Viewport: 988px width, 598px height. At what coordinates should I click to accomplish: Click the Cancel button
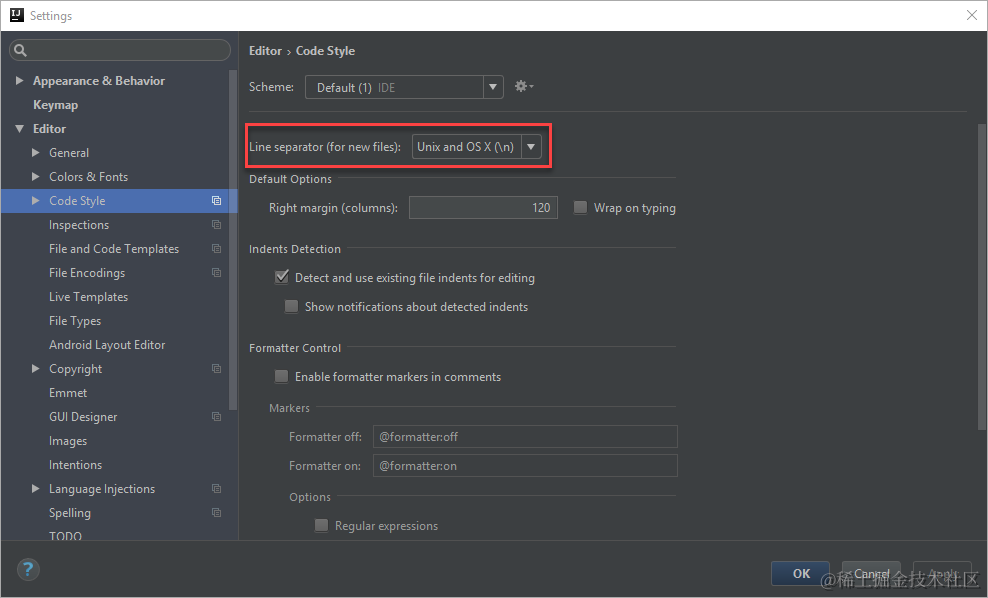[x=871, y=573]
